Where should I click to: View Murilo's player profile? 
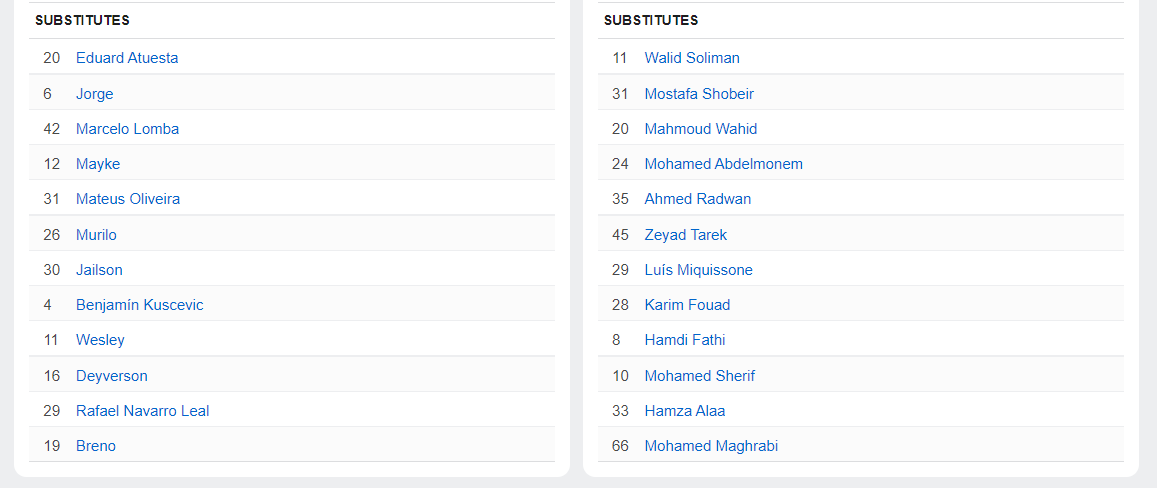tap(96, 235)
